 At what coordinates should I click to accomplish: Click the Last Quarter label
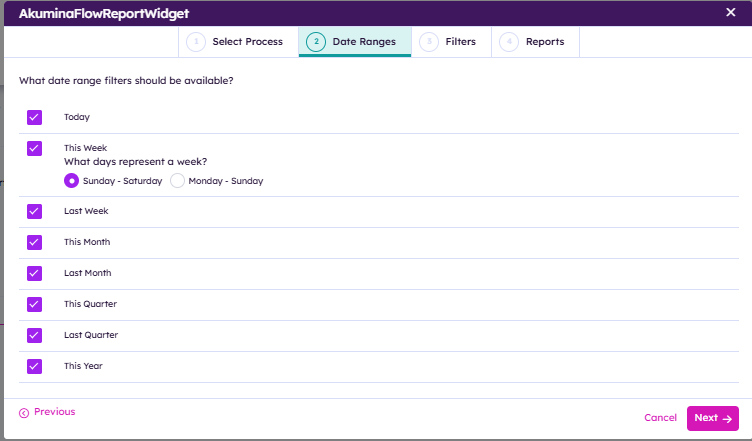click(x=91, y=335)
